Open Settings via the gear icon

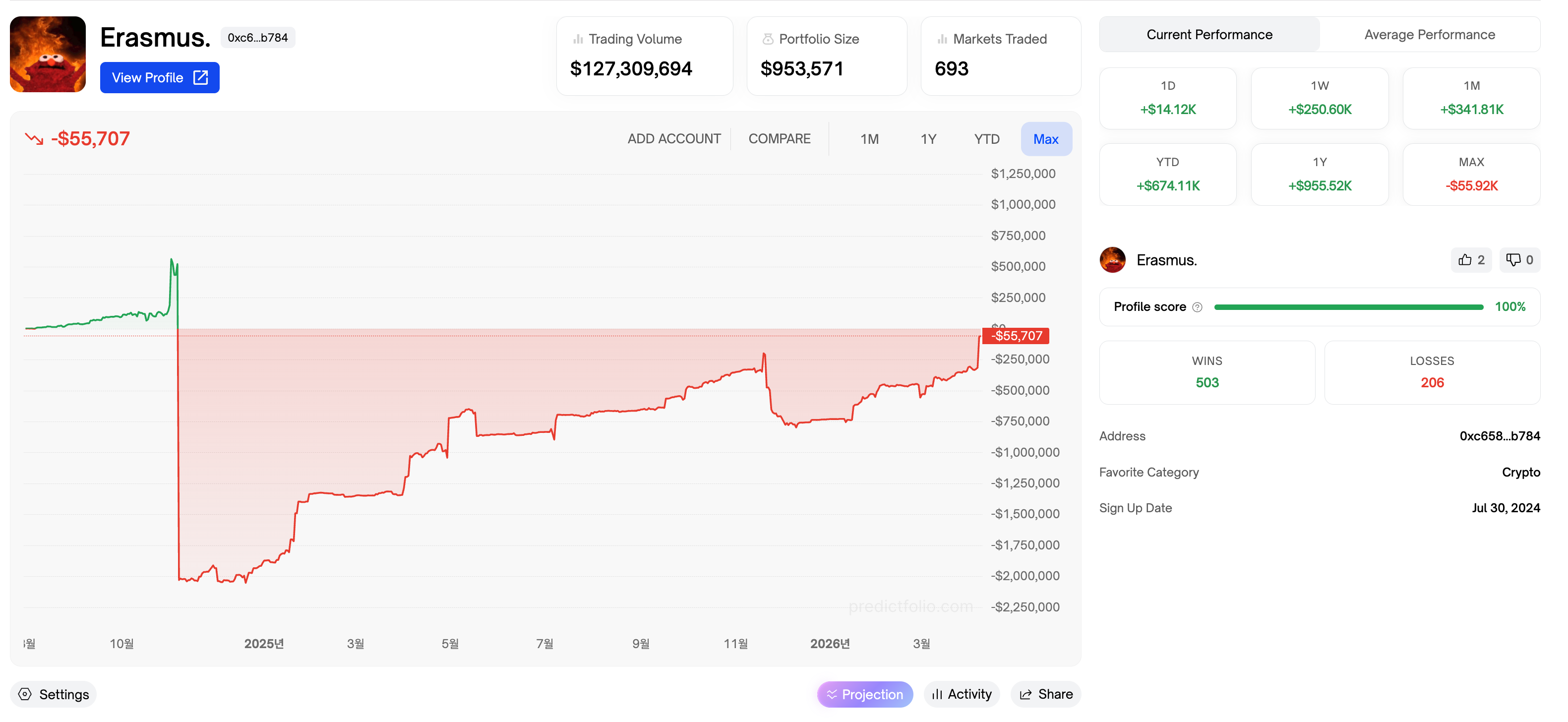point(25,694)
